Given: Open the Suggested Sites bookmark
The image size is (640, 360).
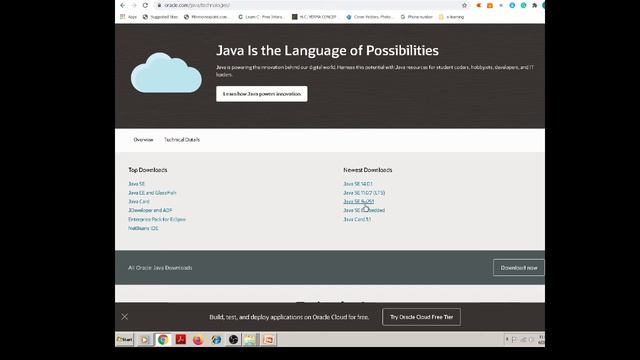Looking at the screenshot, I should [160, 17].
